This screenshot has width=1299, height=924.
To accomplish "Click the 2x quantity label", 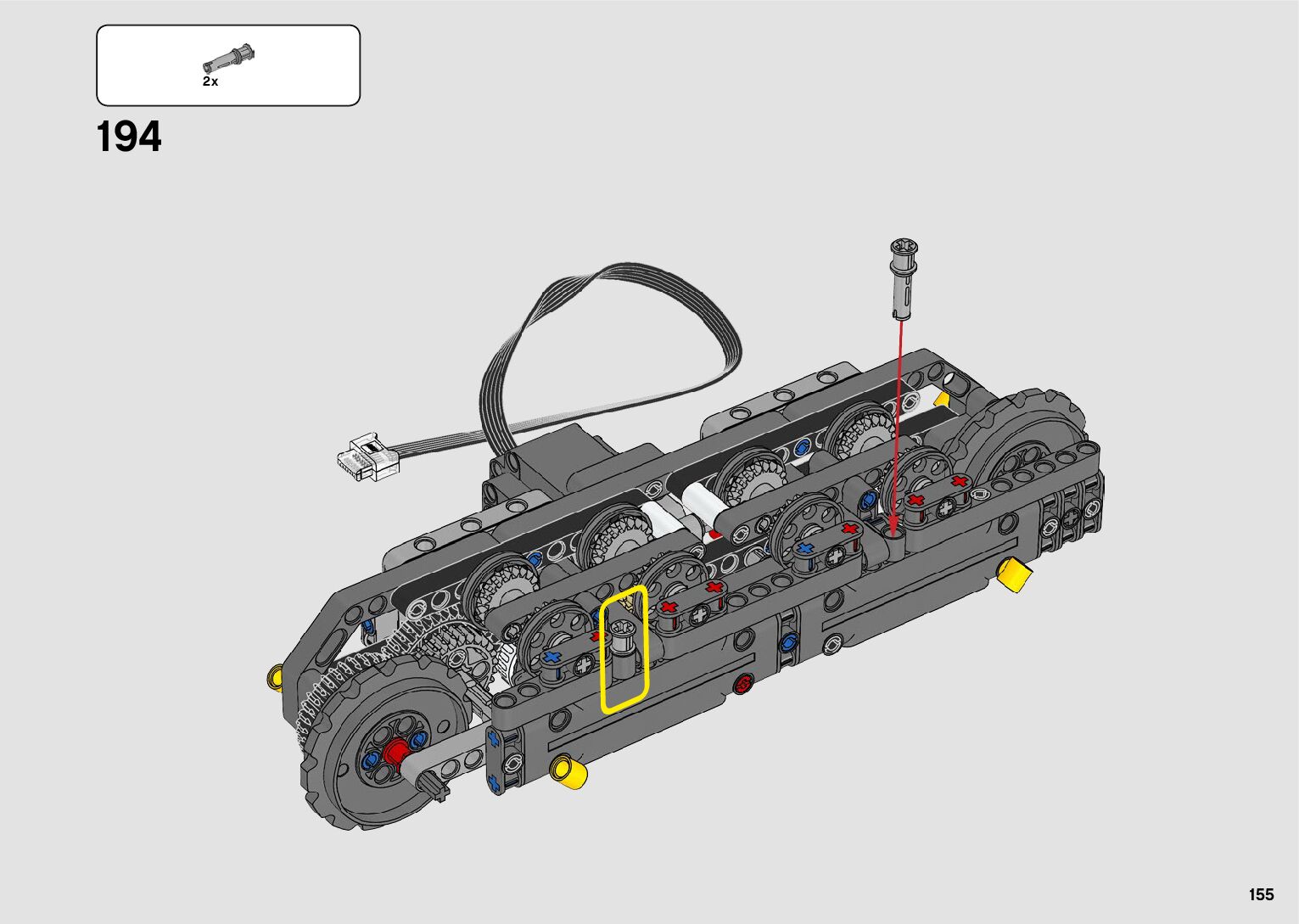I will pyautogui.click(x=210, y=81).
